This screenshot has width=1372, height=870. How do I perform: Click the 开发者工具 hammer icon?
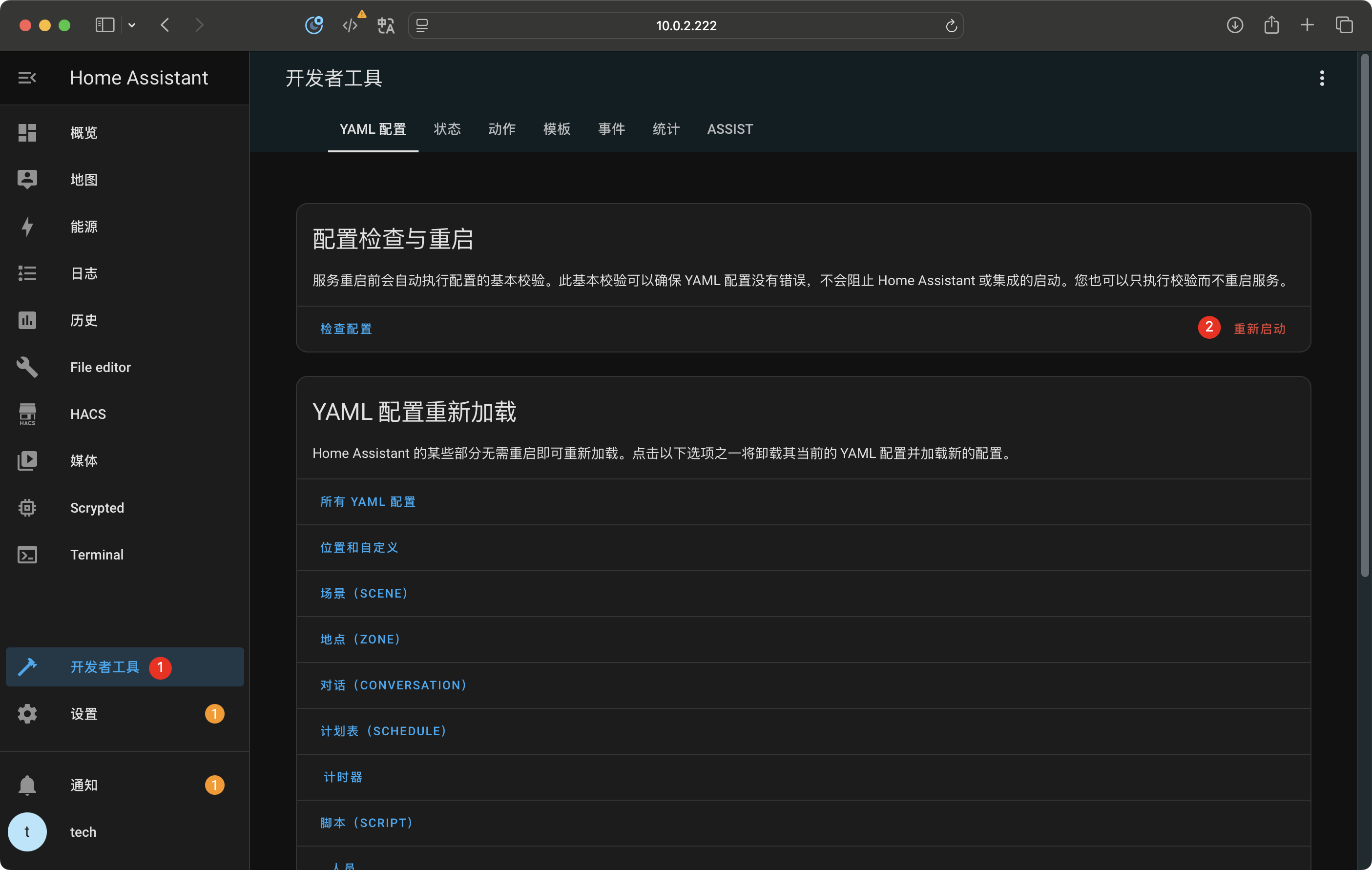(27, 666)
